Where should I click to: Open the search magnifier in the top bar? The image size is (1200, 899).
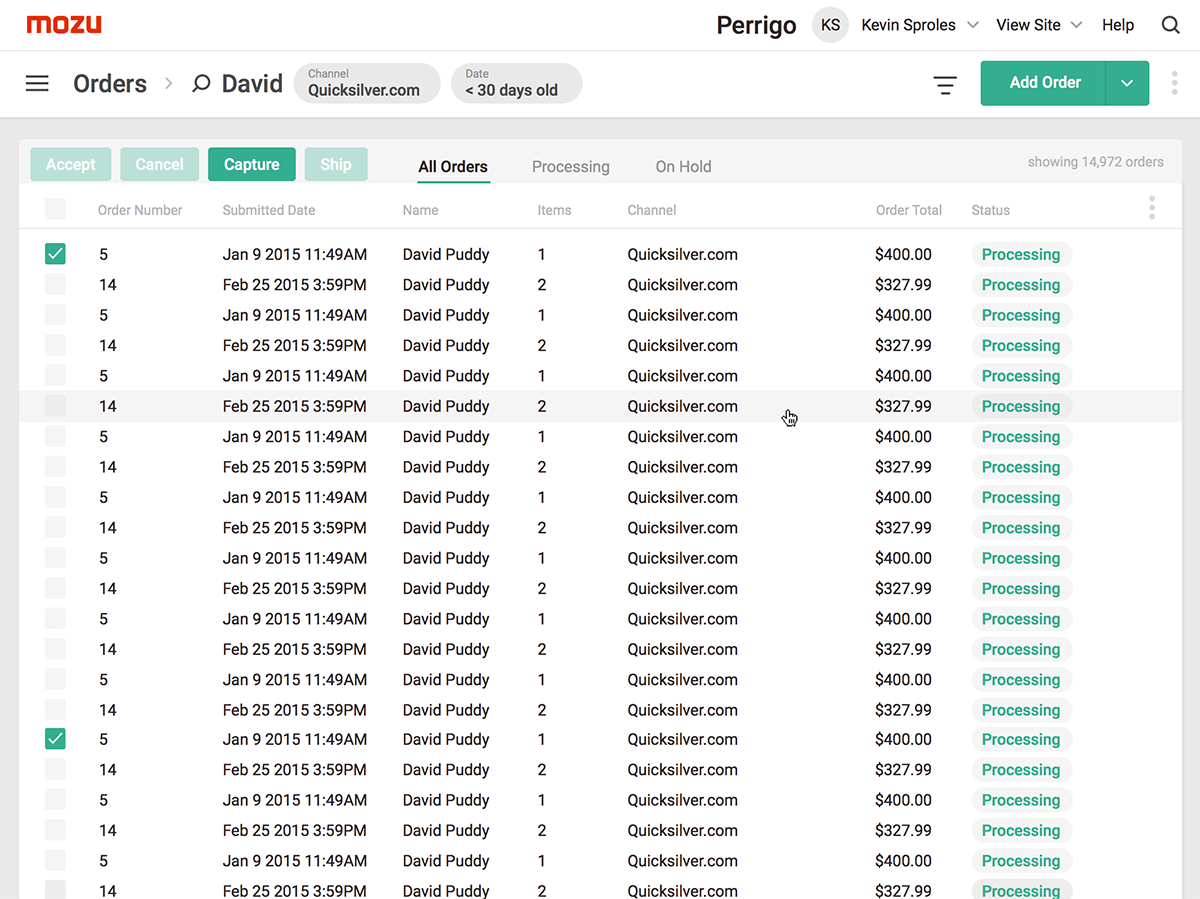tap(1170, 25)
